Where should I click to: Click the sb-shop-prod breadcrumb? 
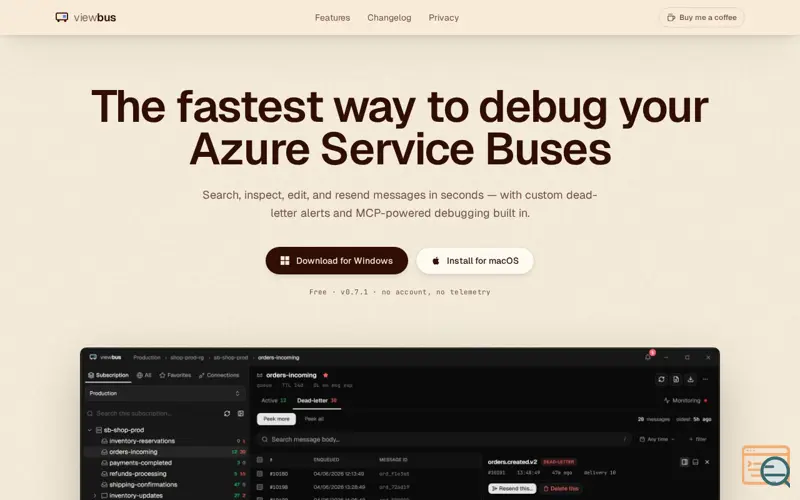(231, 358)
